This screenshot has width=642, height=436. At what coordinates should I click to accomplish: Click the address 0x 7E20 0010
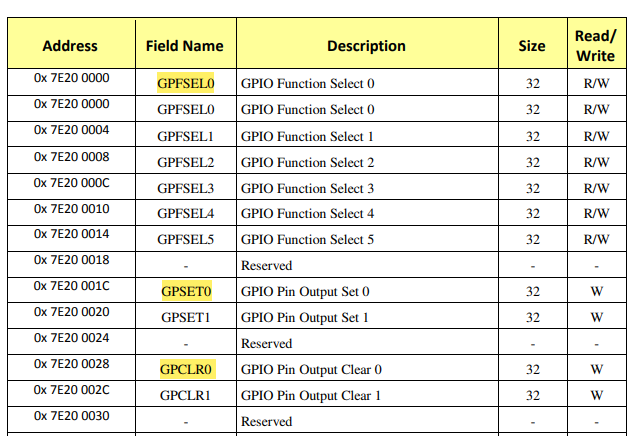[x=72, y=209]
